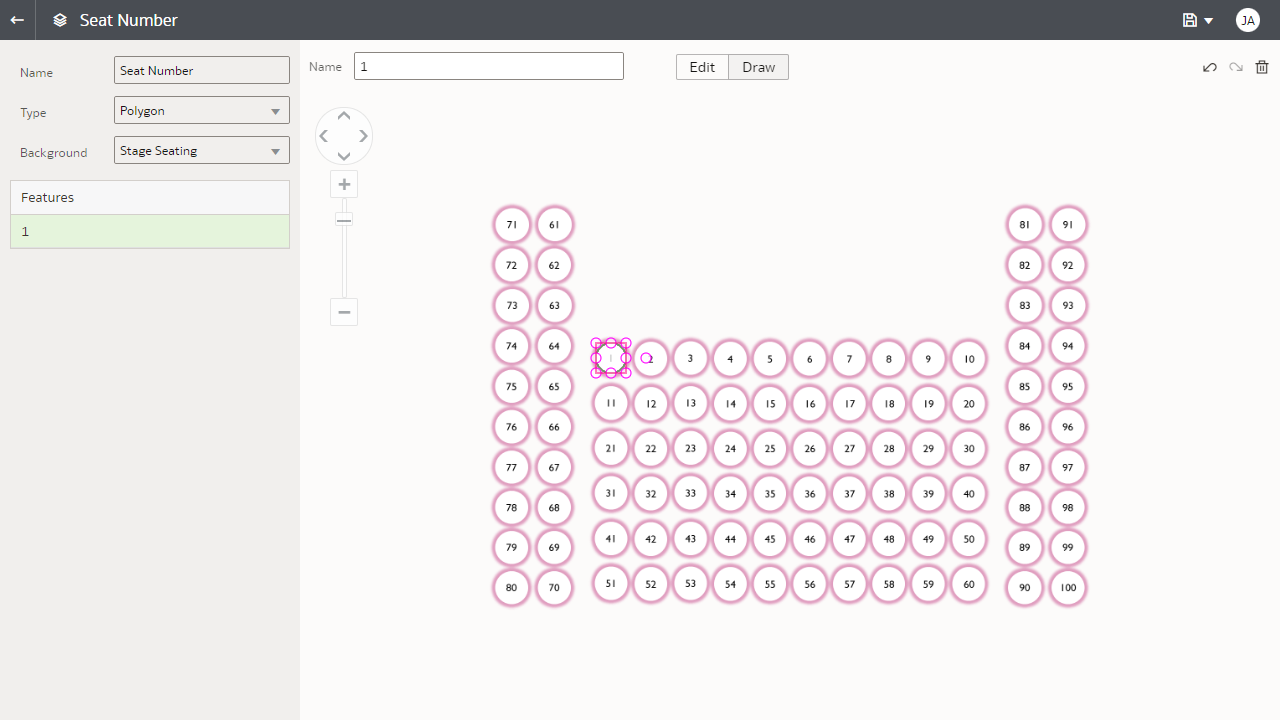Click the delete trash icon
The width and height of the screenshot is (1280, 720).
1261,67
